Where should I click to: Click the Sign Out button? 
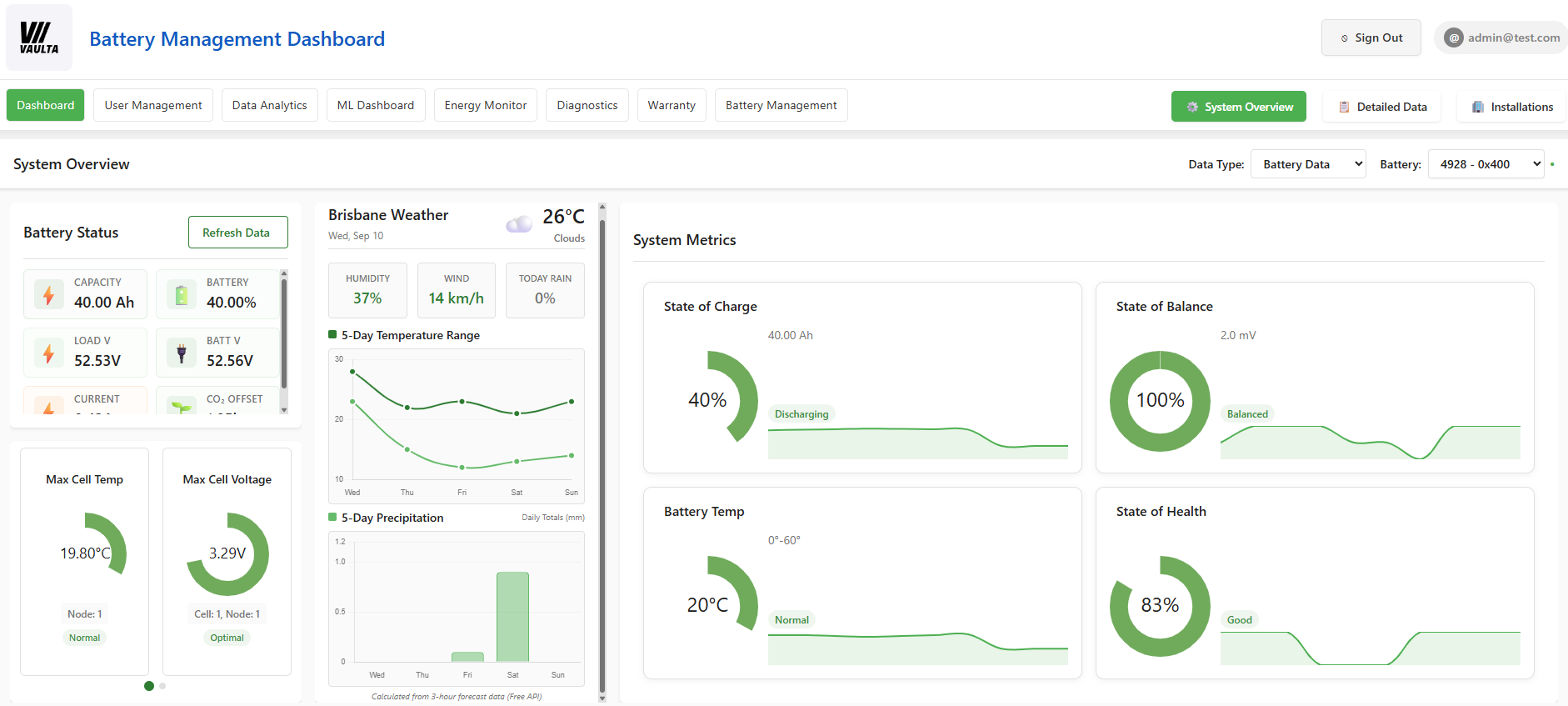point(1371,38)
